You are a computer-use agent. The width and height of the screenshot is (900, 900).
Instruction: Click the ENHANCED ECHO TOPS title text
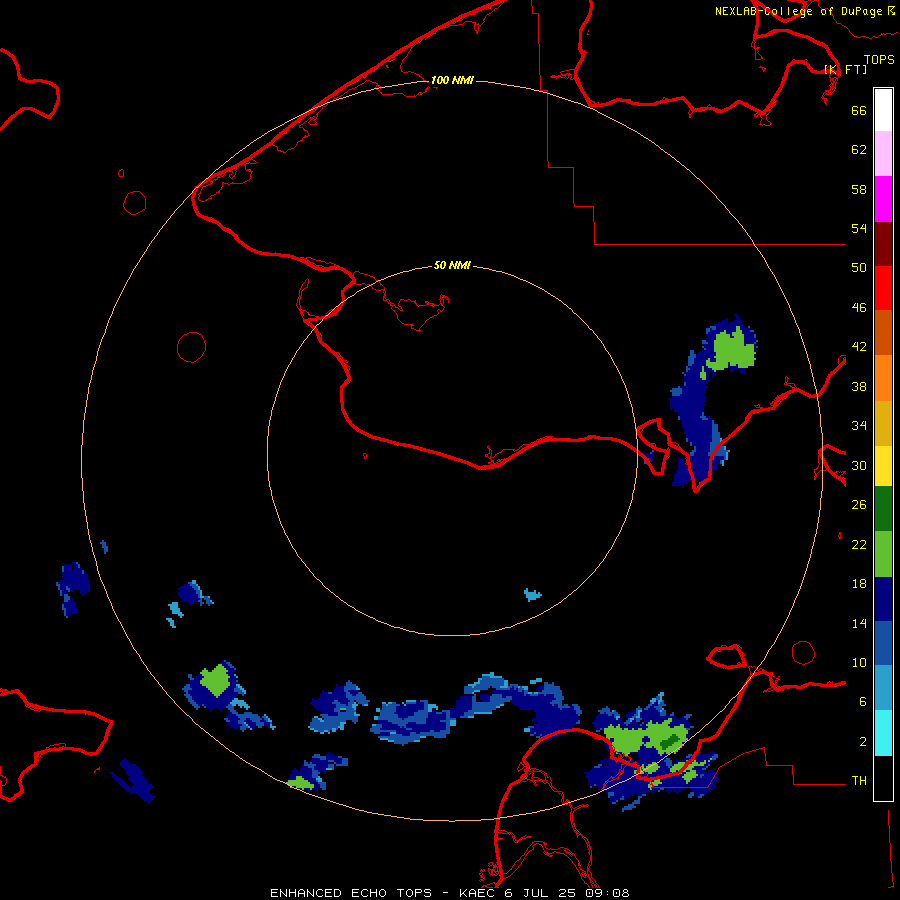coord(351,893)
